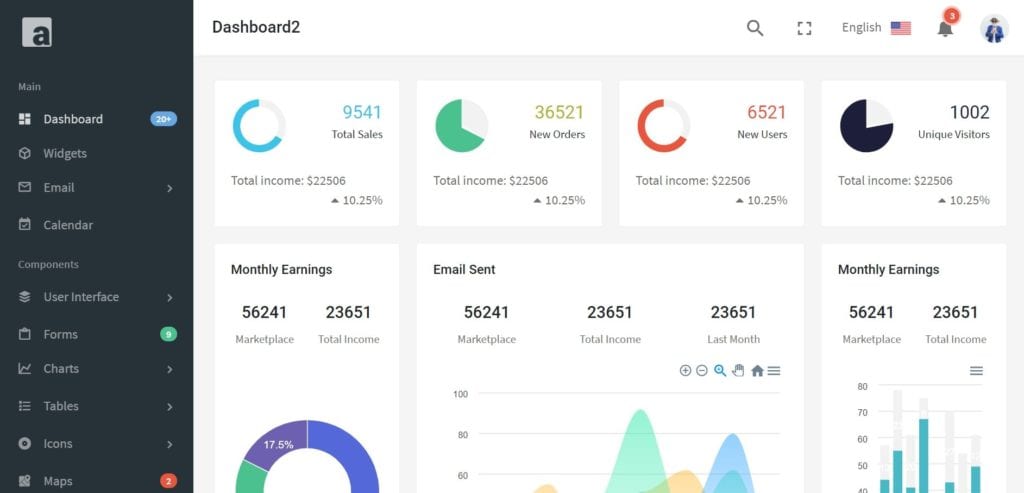
Task: Open the Forms menu item
Action: click(97, 334)
